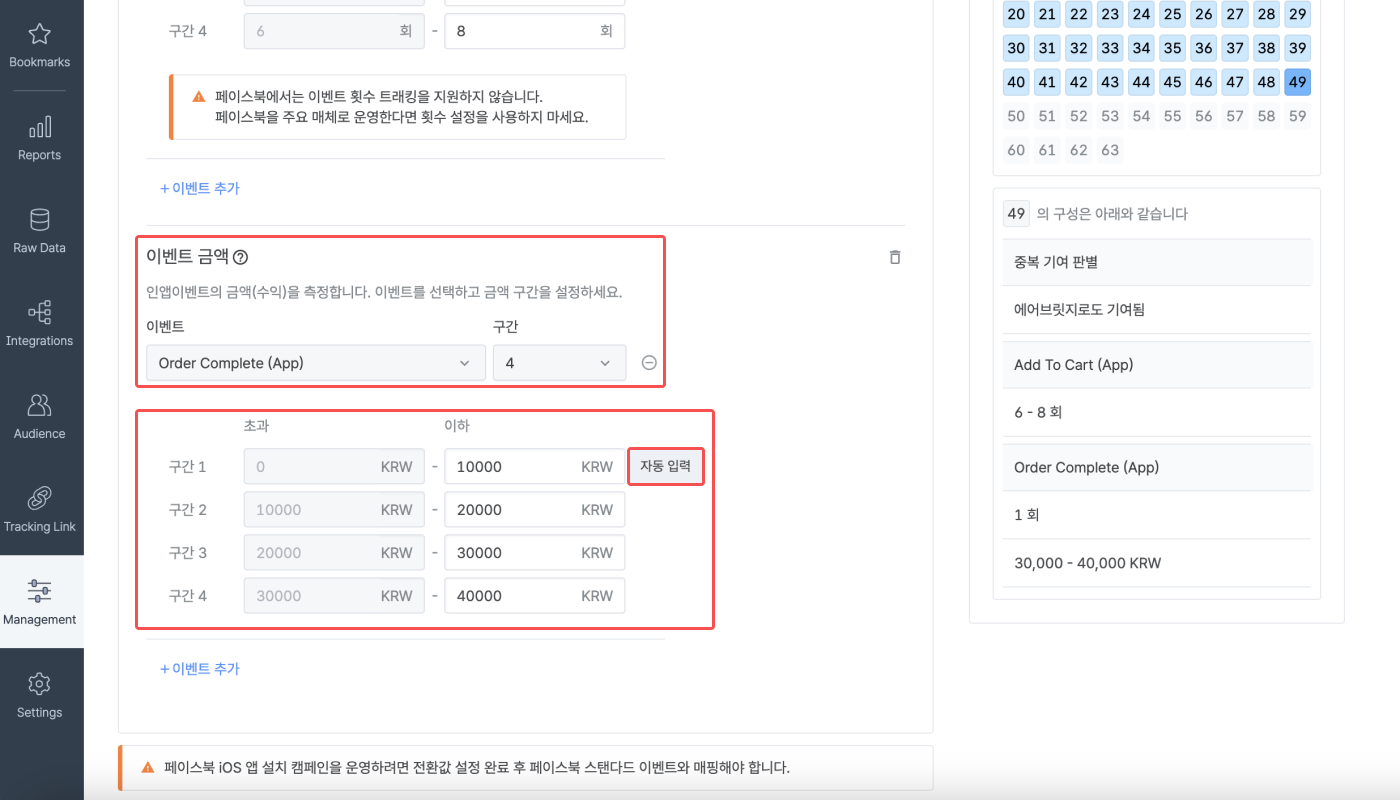The width and height of the screenshot is (1400, 800).
Task: Click Add To Cart (App) summary row
Action: click(x=1157, y=365)
